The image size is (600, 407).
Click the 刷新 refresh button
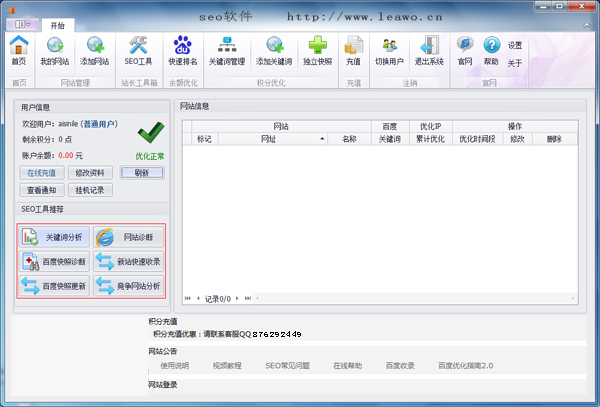(x=142, y=173)
